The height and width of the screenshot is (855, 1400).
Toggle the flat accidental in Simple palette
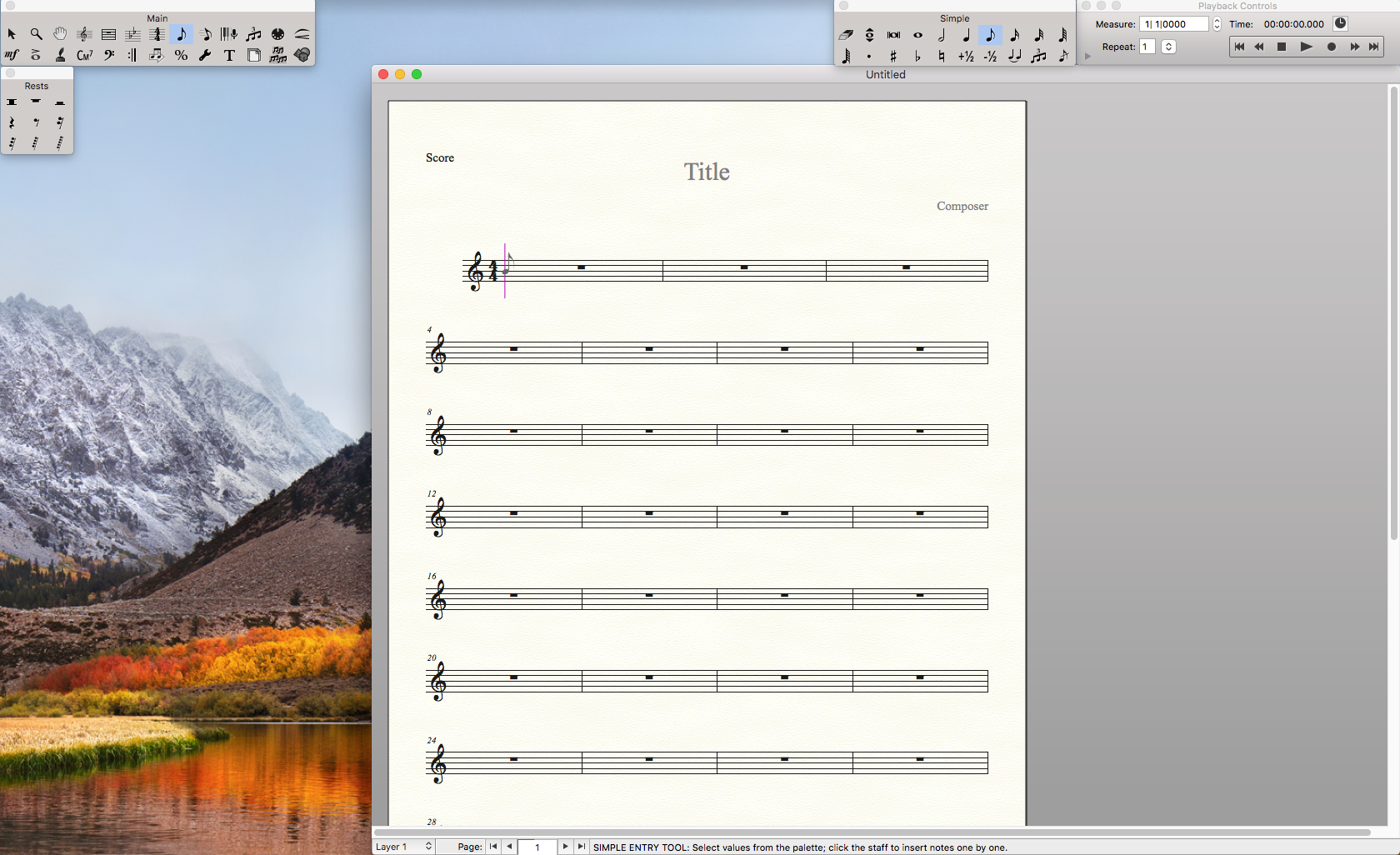tap(917, 57)
